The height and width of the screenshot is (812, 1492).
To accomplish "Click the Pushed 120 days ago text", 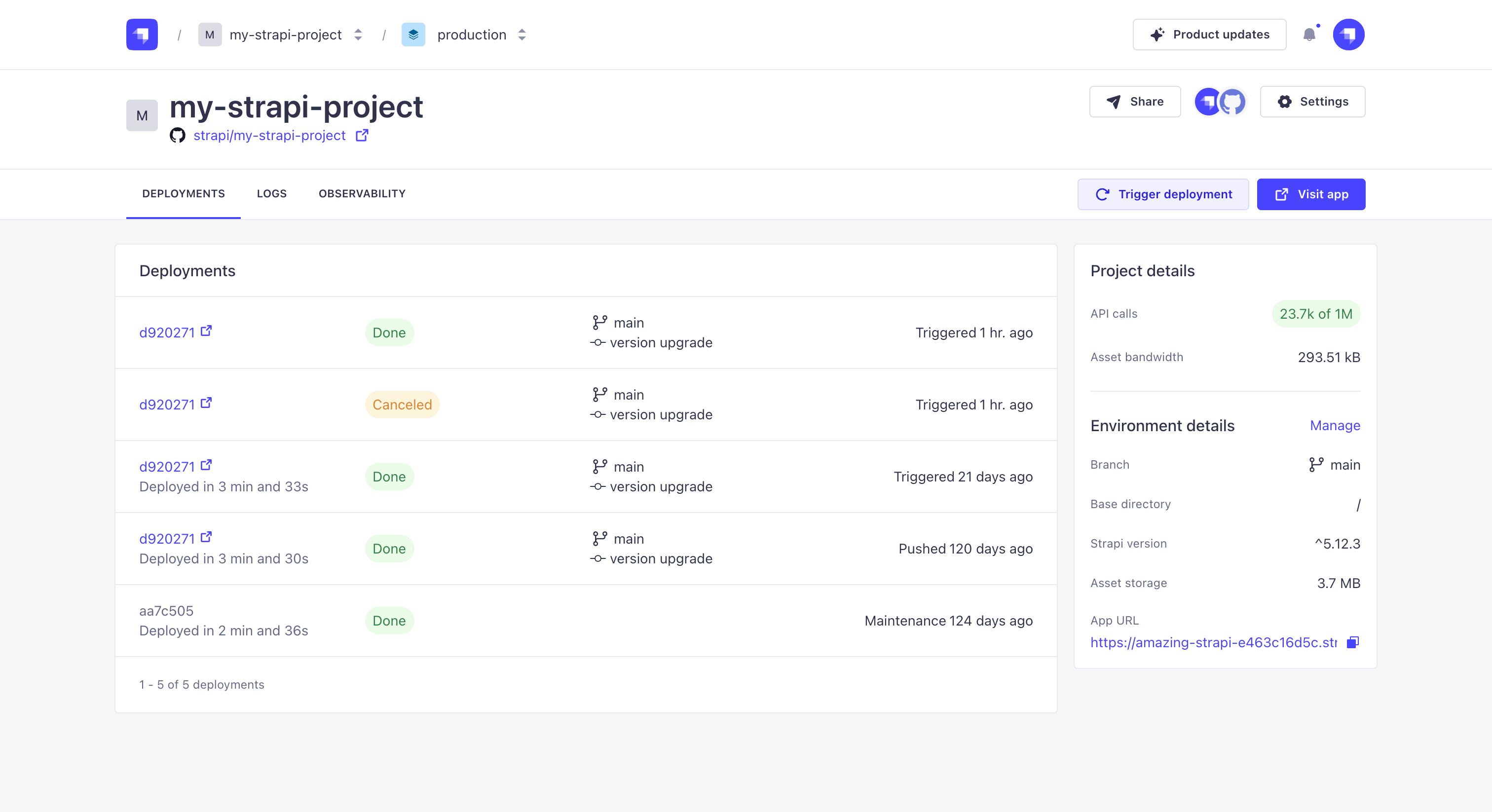I will coord(966,549).
